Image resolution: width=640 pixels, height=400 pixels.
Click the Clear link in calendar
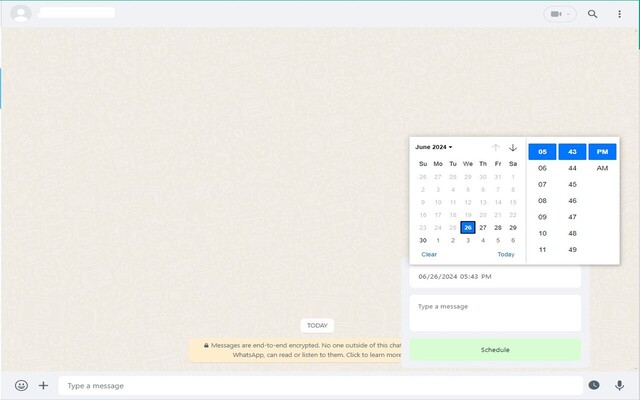(429, 254)
